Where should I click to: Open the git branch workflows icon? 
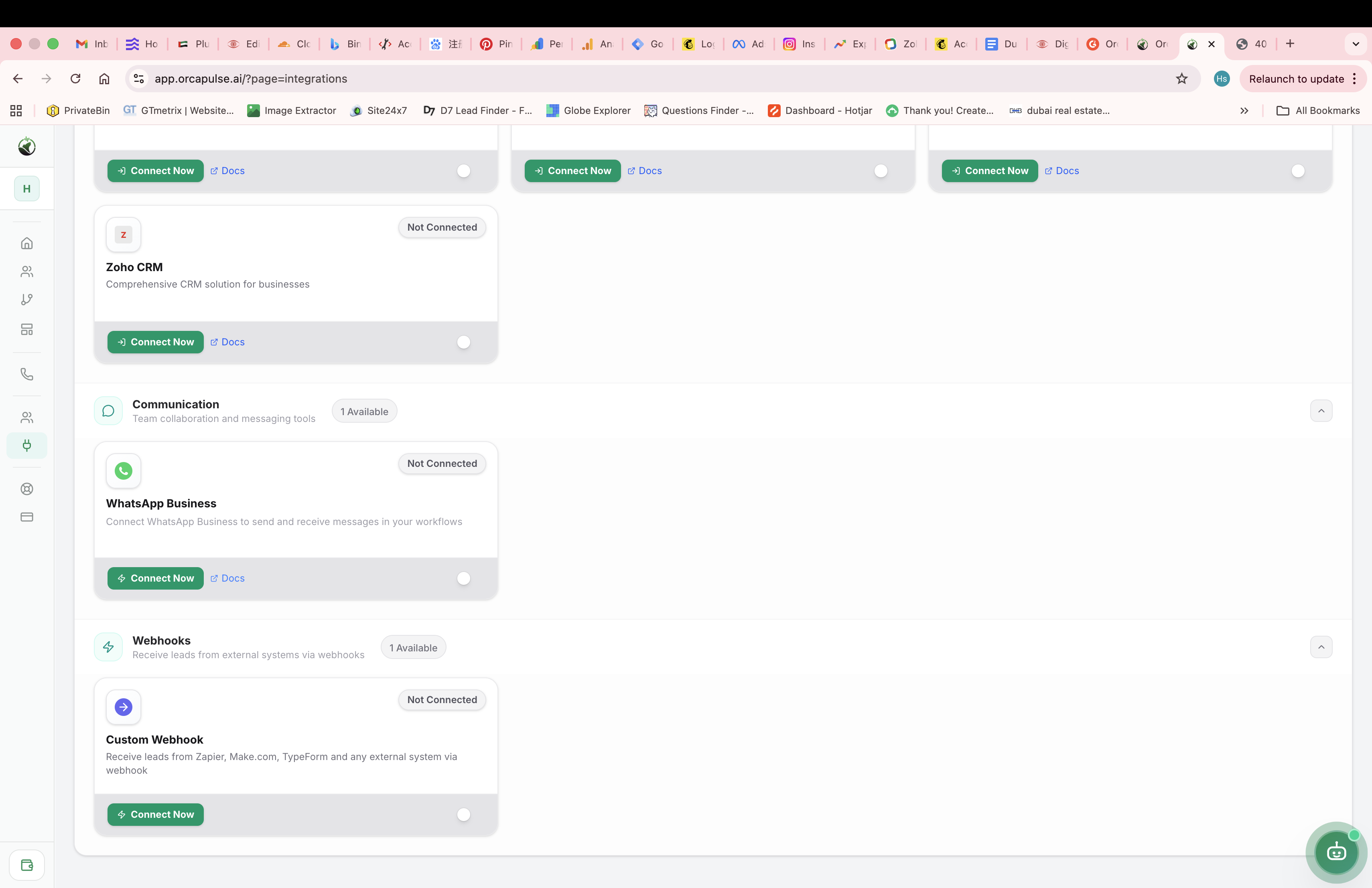click(26, 300)
